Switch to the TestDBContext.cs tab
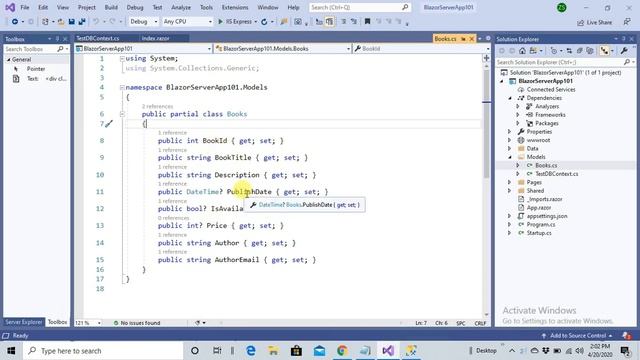The height and width of the screenshot is (360, 640). coord(98,38)
